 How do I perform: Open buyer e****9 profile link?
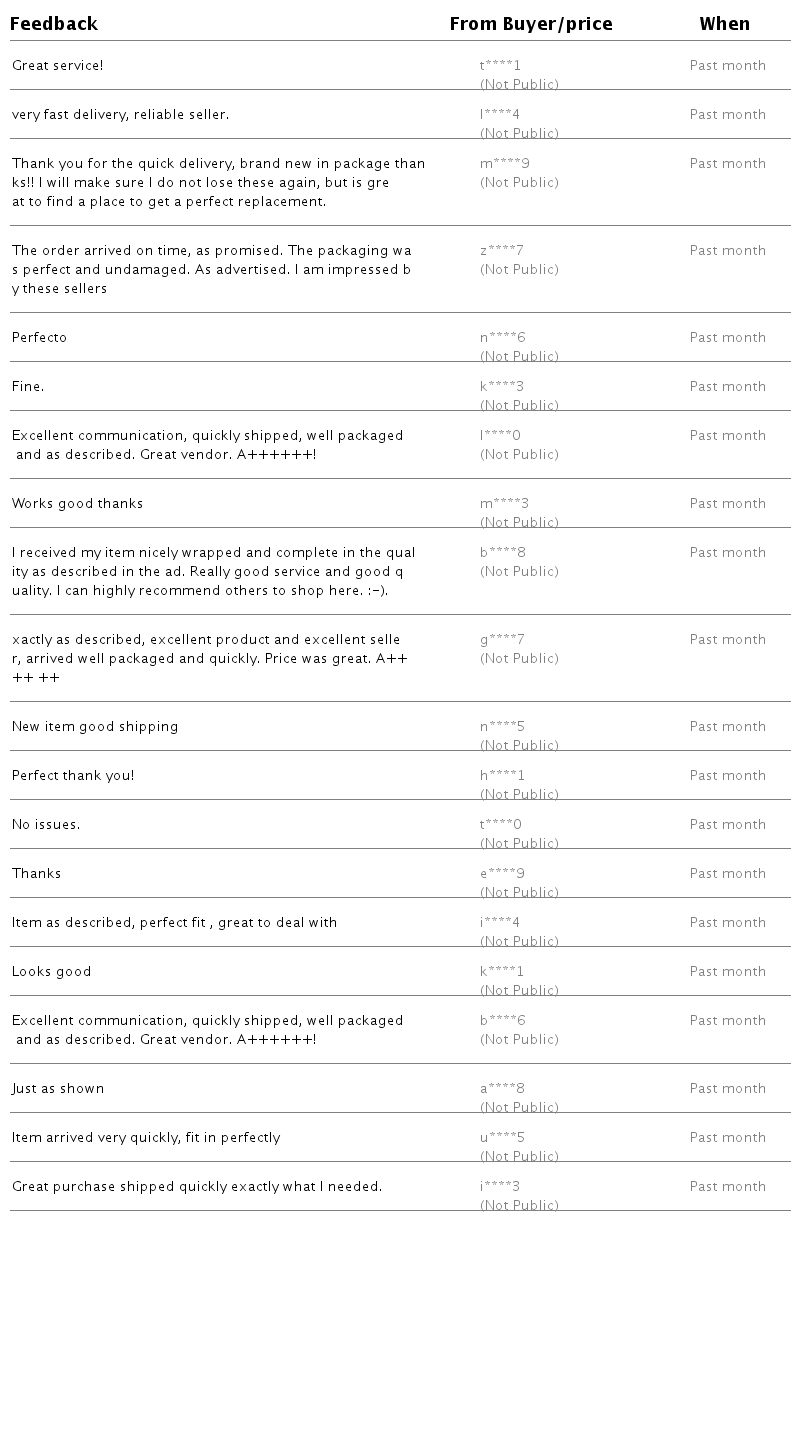coord(502,874)
